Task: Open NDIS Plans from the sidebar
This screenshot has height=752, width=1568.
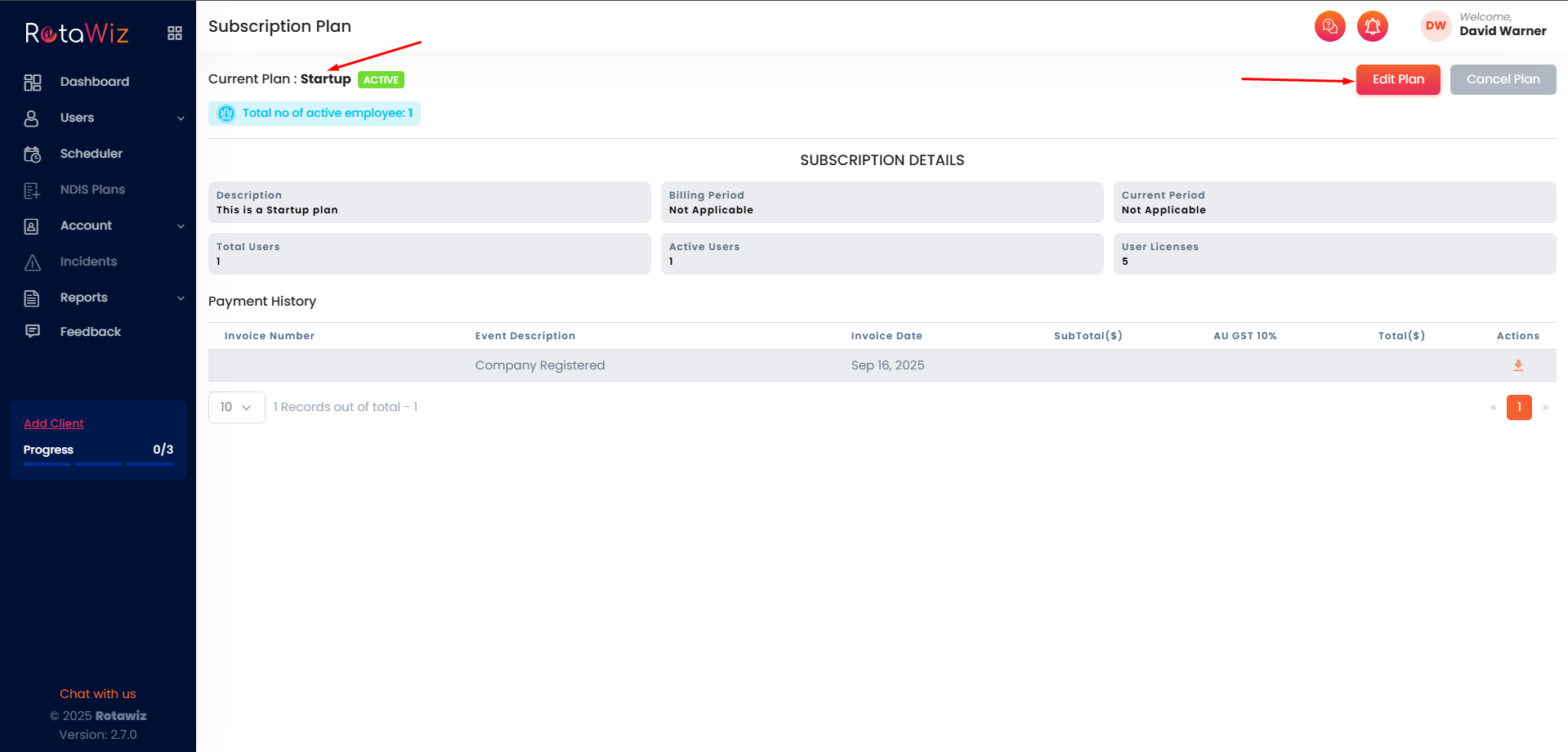Action: point(92,190)
